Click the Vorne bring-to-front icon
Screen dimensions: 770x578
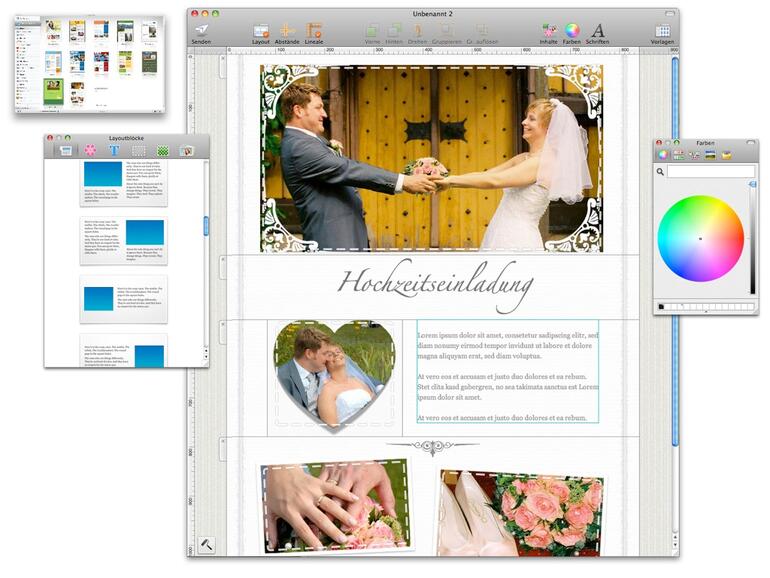372,31
